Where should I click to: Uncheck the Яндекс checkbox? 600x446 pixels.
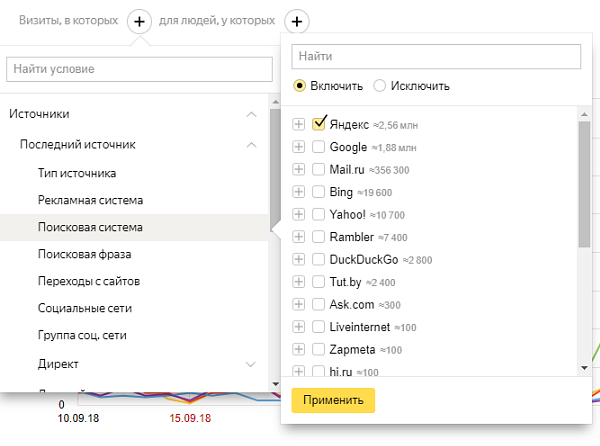[x=318, y=124]
